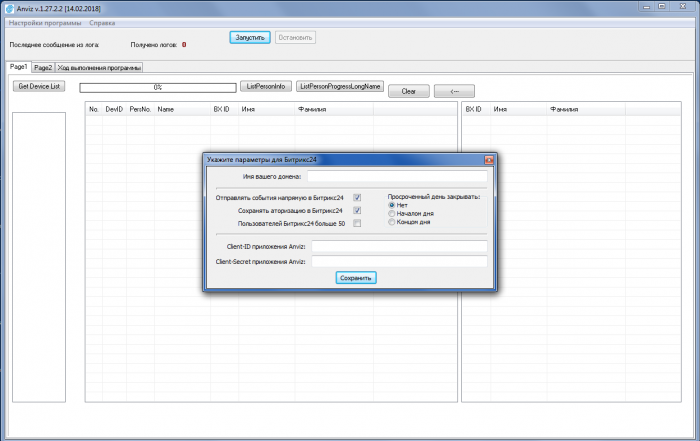This screenshot has height=441, width=700.
Task: Click the No. column header
Action: (94, 109)
